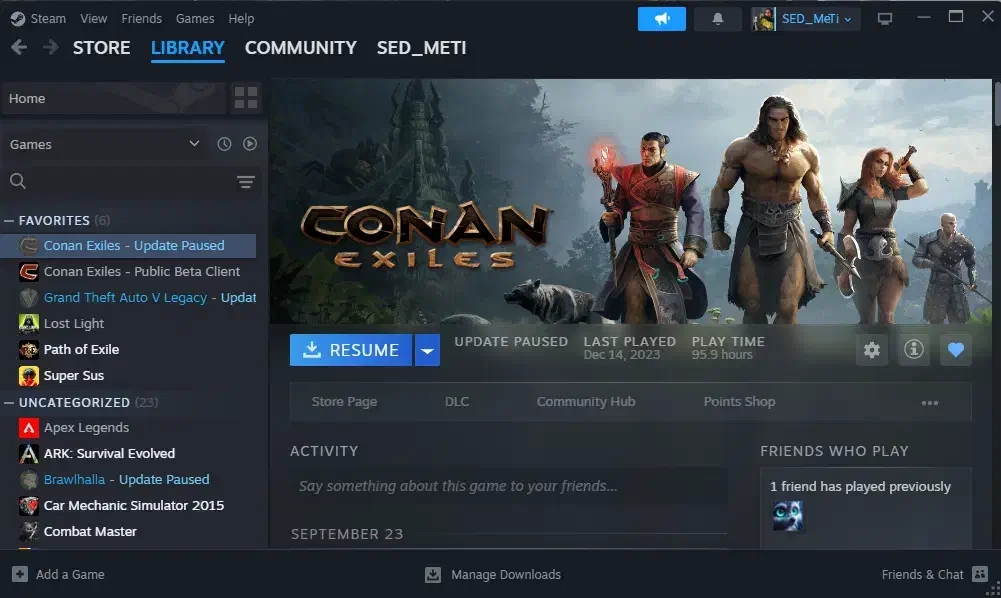1001x598 pixels.
Task: Open the notifications bell
Action: click(717, 19)
